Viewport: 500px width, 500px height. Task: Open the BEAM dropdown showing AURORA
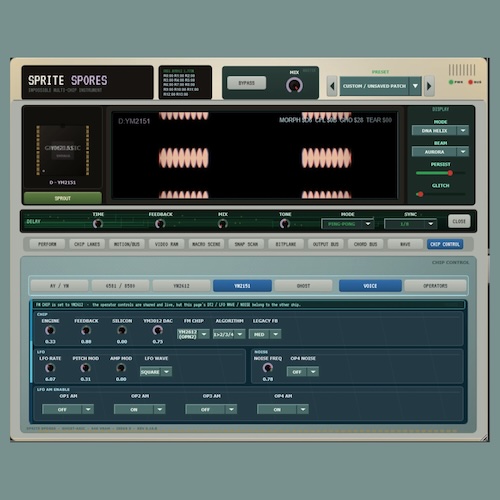coord(440,152)
